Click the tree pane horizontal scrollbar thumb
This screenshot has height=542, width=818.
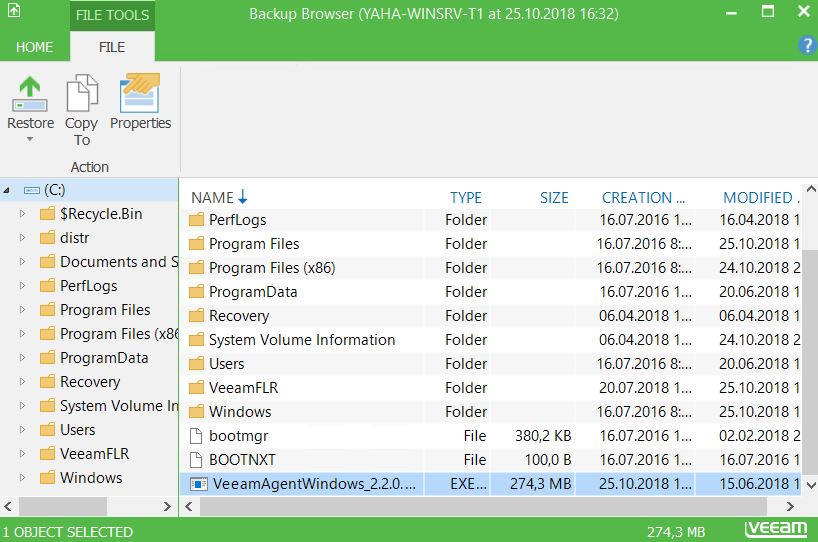point(63,506)
